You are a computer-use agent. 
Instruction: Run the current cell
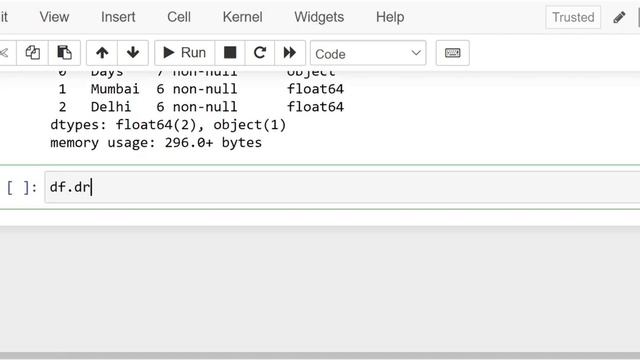pos(184,53)
